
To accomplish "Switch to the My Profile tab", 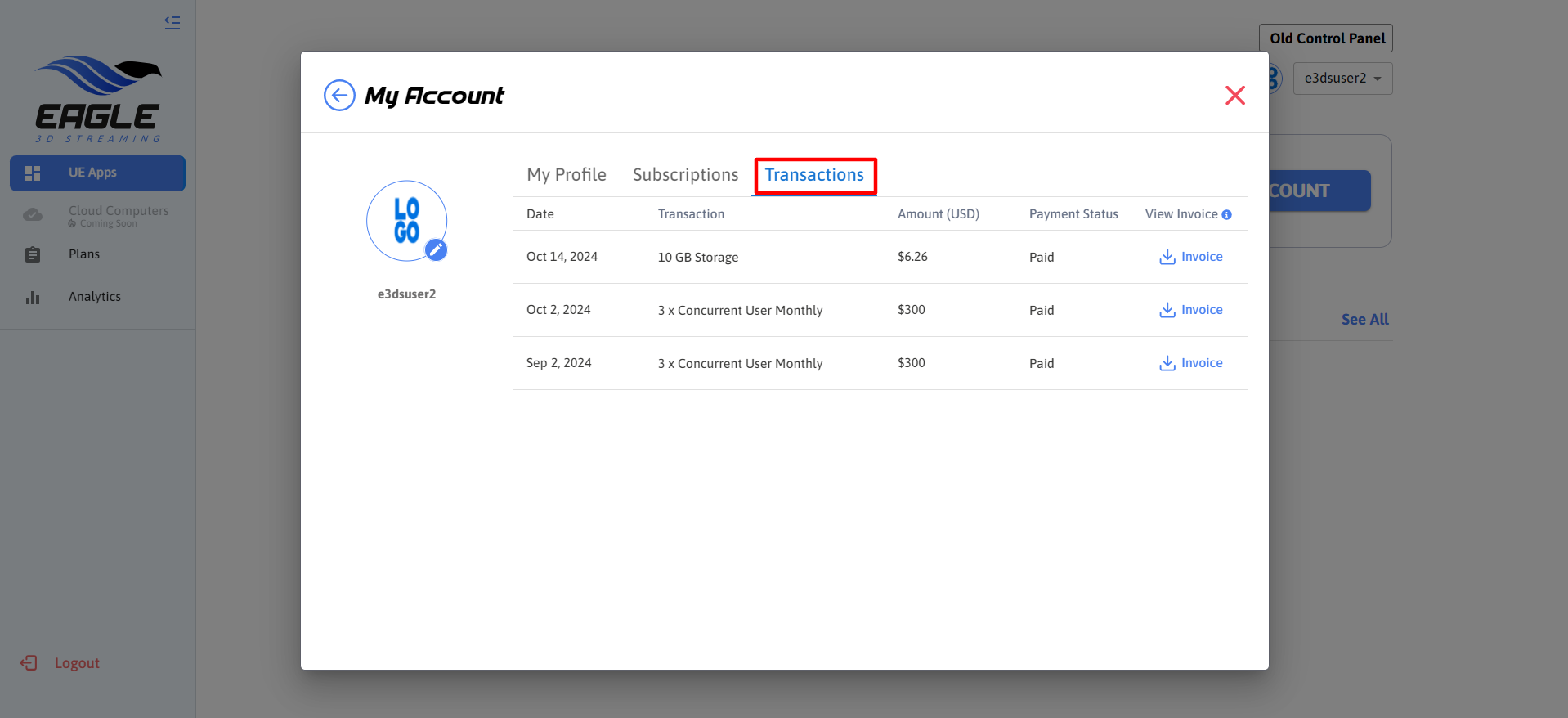I will tap(567, 175).
